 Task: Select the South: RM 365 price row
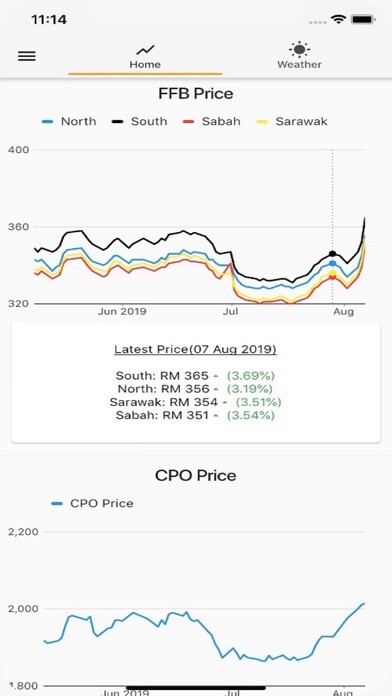(195, 376)
